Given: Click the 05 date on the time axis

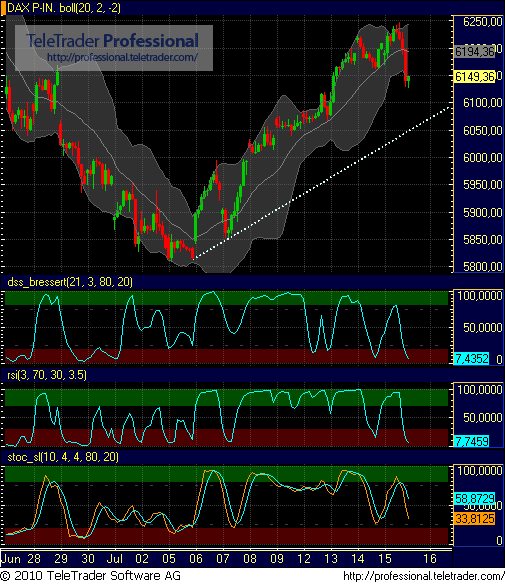Looking at the screenshot, I should [x=169, y=559].
